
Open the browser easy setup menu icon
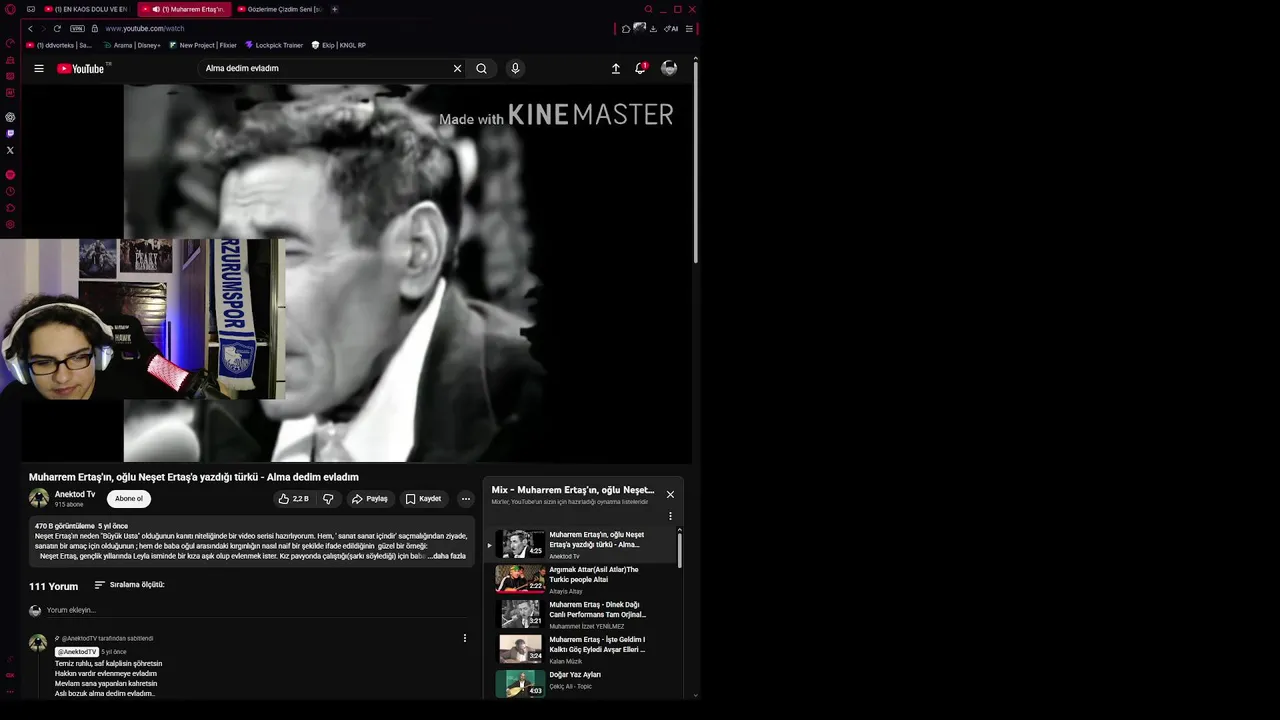point(689,28)
